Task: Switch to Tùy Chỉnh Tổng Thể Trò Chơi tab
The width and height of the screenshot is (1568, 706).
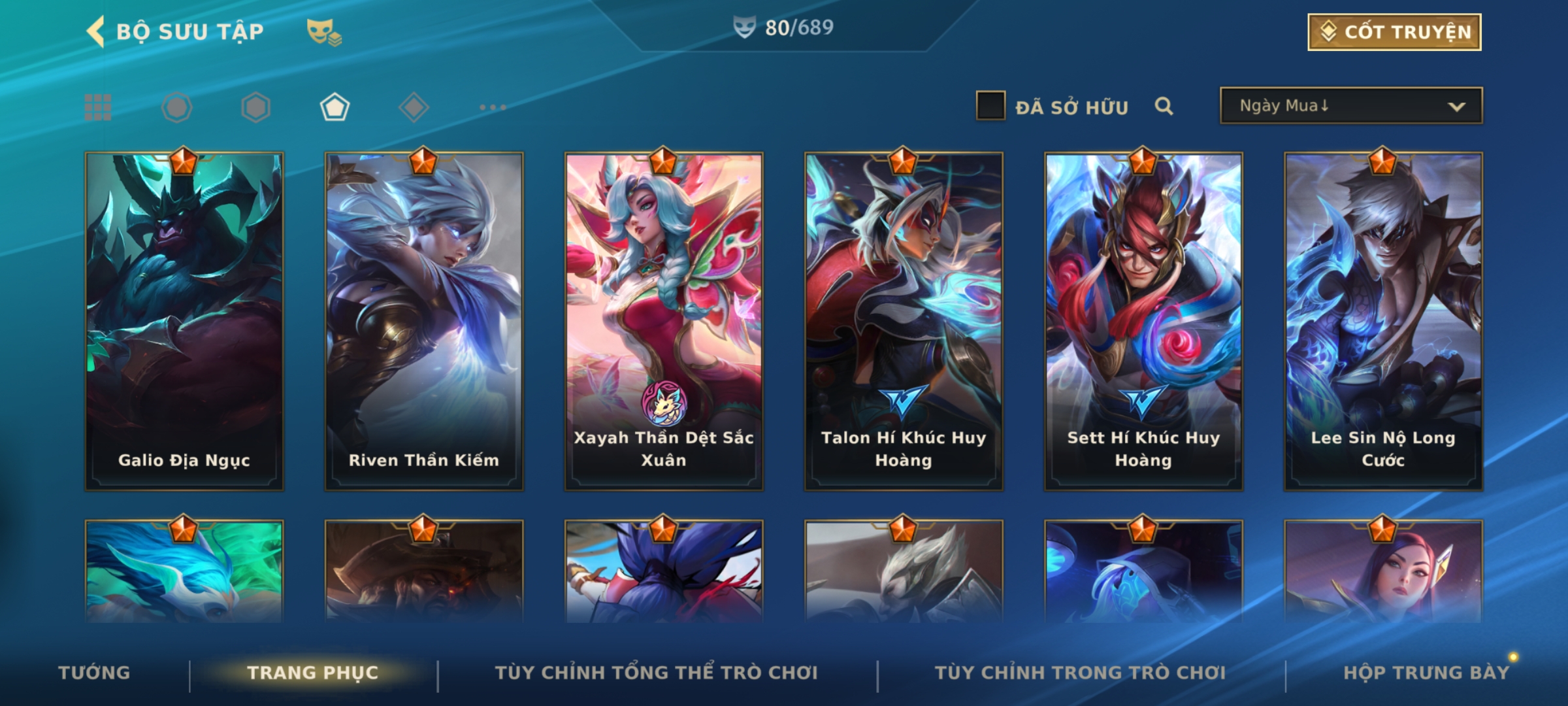Action: [656, 673]
